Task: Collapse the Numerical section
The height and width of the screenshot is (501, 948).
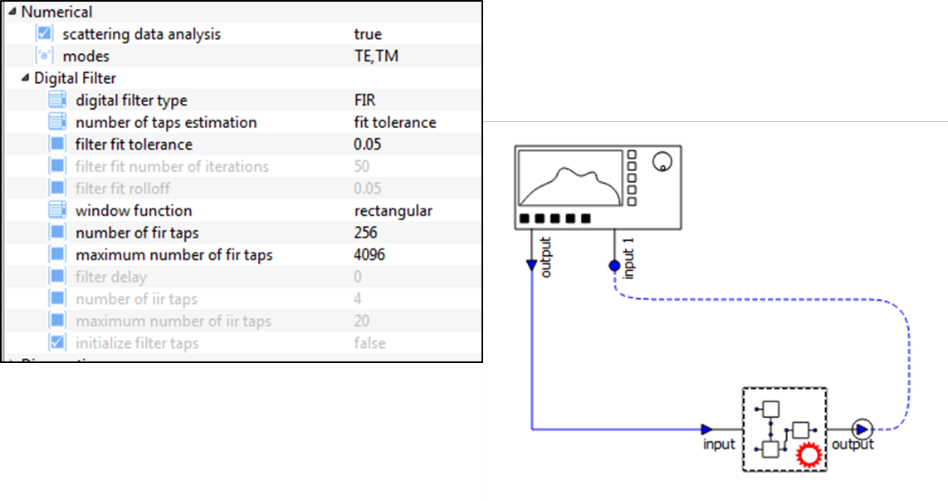Action: [12, 11]
